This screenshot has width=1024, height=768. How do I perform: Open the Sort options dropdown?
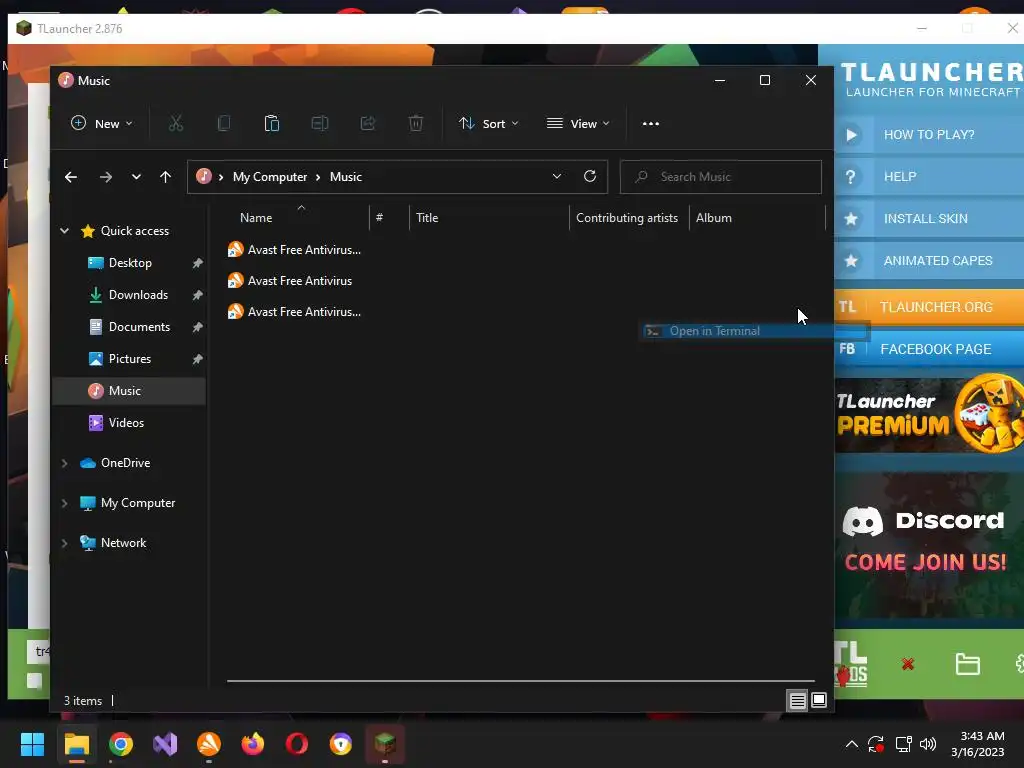pos(488,123)
